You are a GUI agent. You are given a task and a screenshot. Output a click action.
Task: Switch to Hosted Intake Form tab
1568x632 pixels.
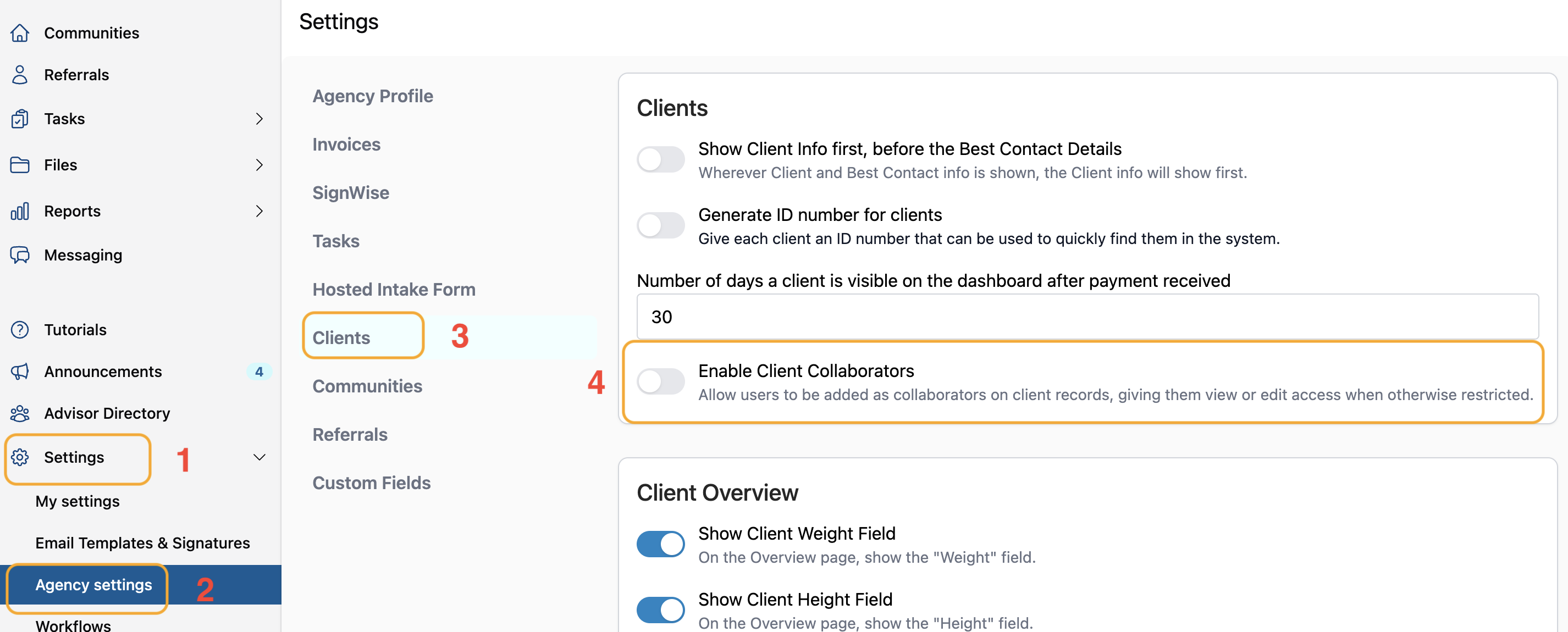click(393, 290)
